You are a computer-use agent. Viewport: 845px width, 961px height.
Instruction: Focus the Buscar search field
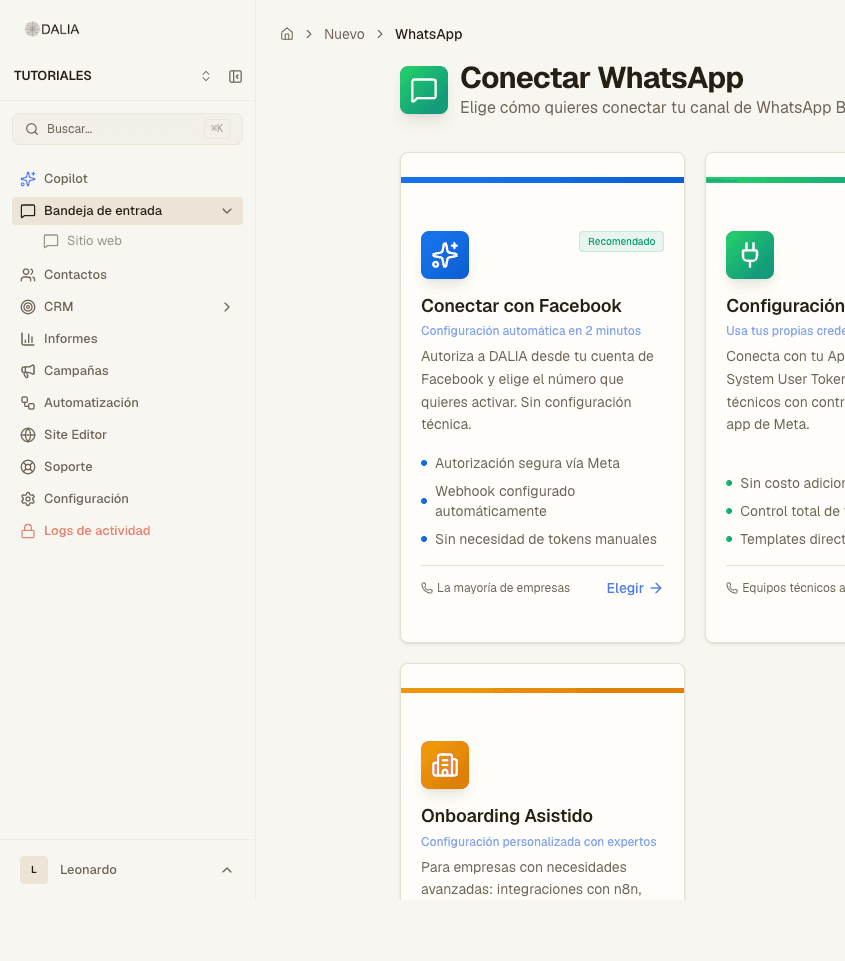[127, 129]
